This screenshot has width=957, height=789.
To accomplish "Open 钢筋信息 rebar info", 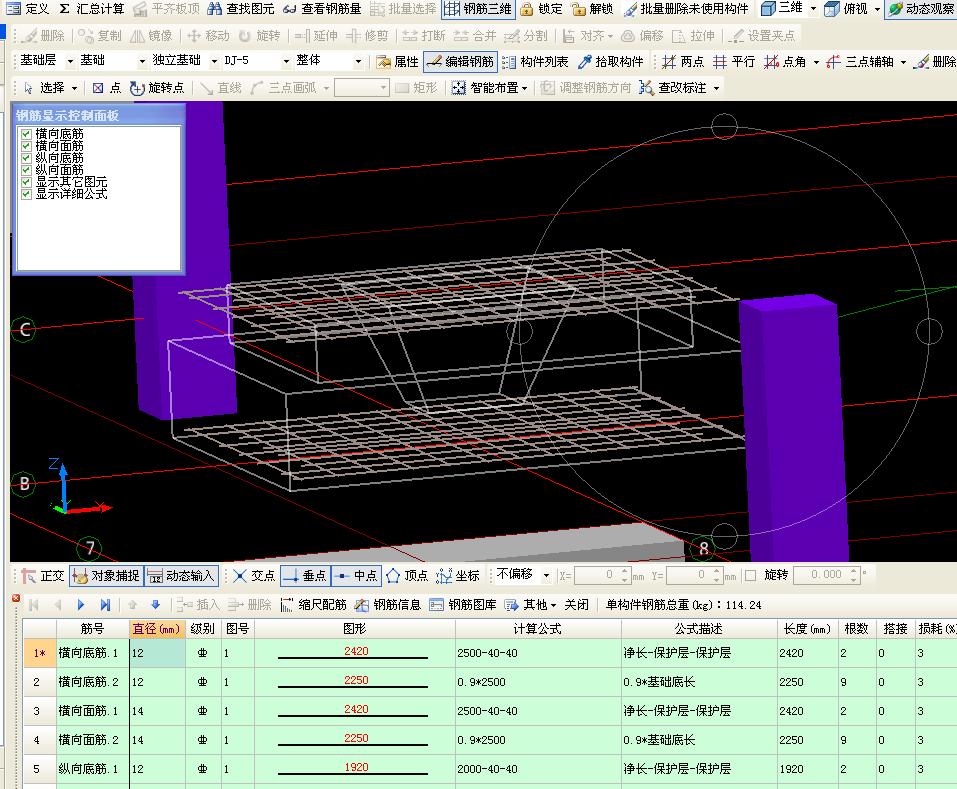I will tap(388, 605).
